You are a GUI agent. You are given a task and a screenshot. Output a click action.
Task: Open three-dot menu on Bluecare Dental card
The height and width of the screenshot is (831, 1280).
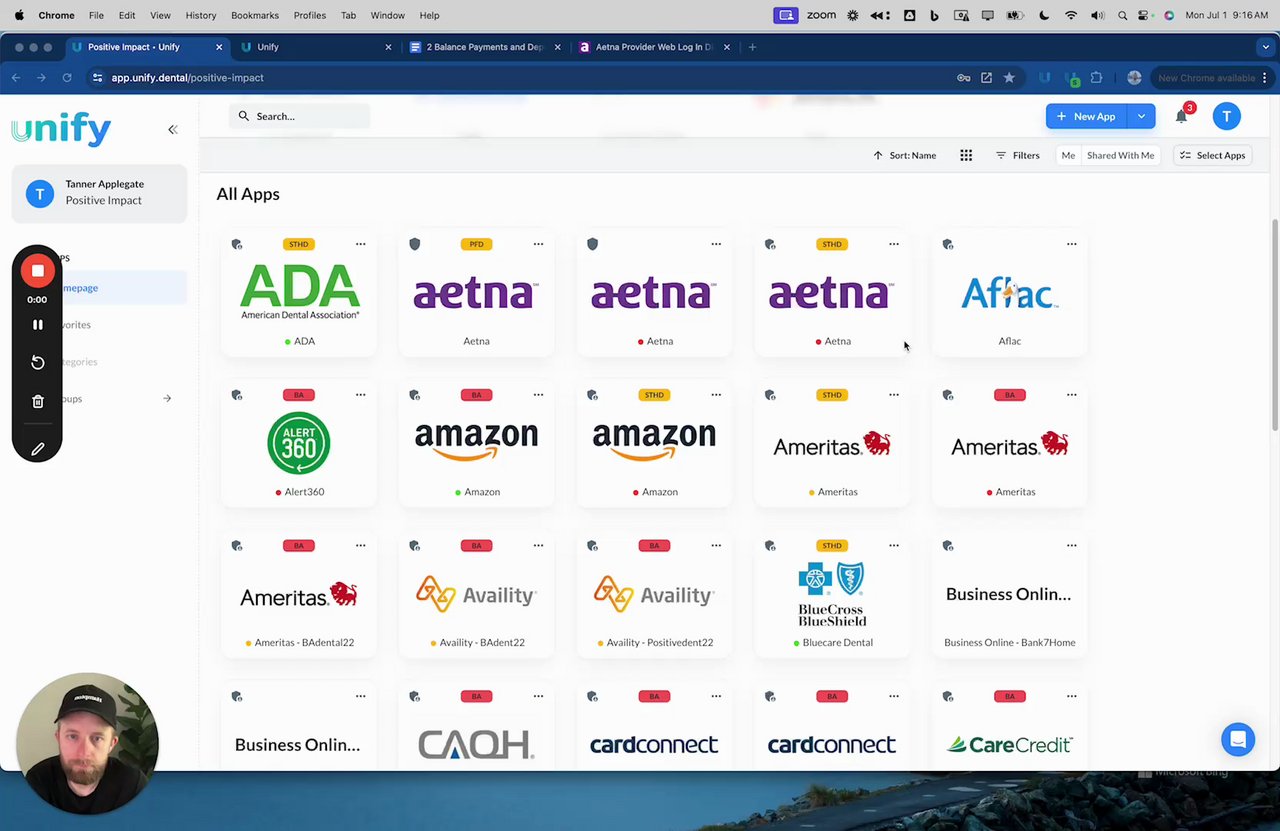[x=893, y=546]
